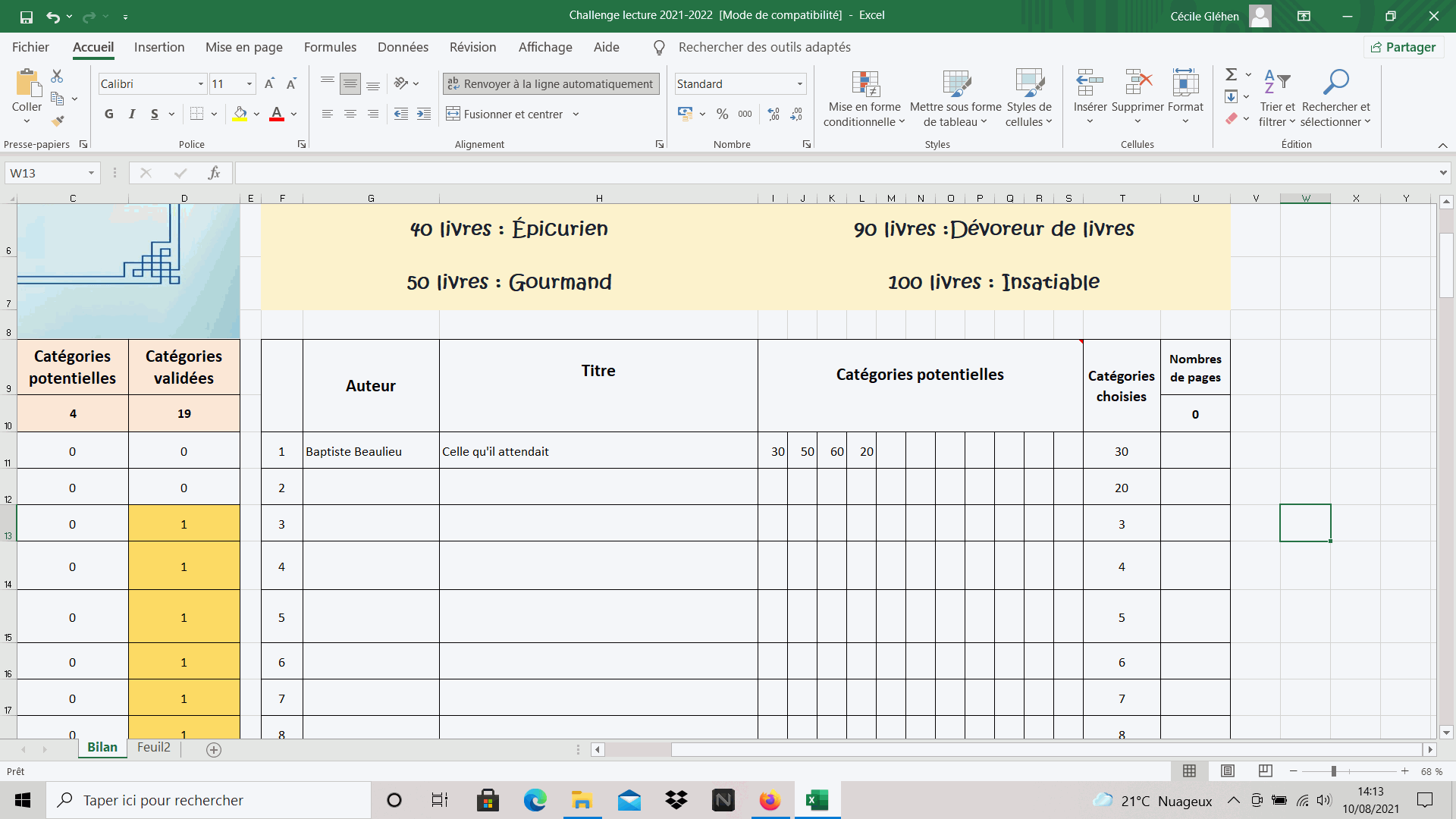Toggle Bold formatting G button
The image size is (1456, 819).
(x=108, y=114)
